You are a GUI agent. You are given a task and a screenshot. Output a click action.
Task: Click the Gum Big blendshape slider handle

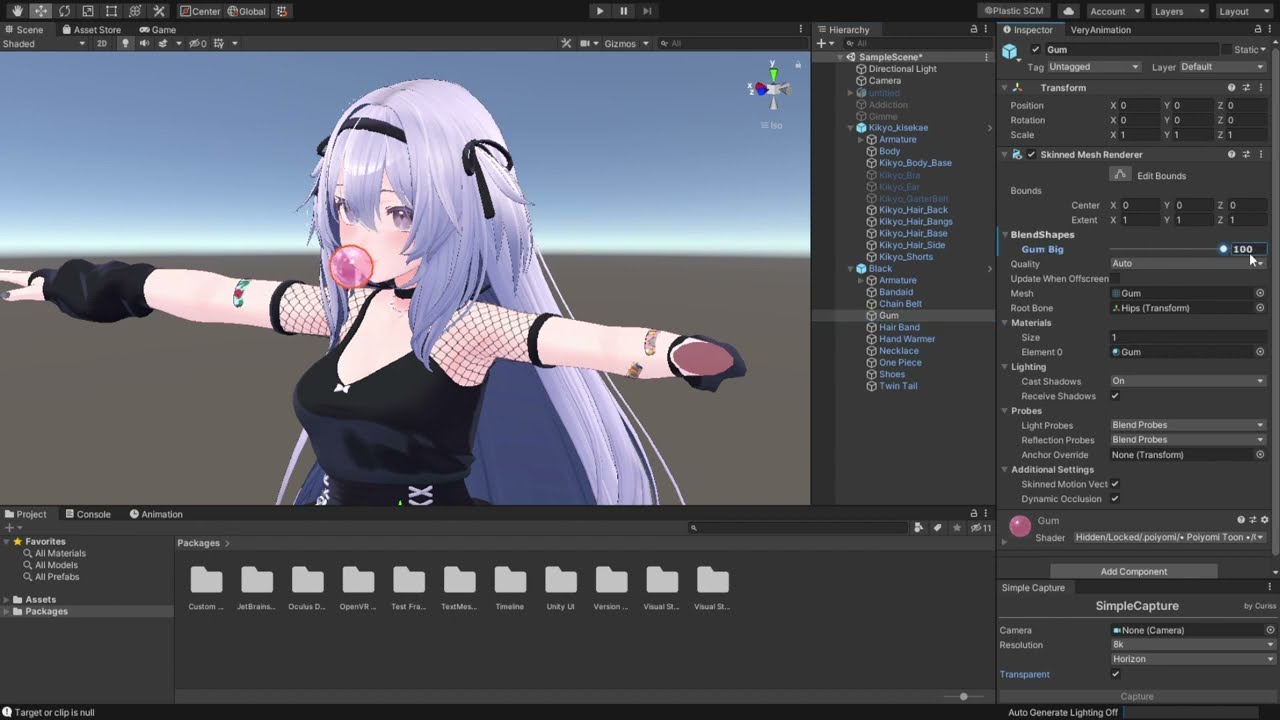1223,249
